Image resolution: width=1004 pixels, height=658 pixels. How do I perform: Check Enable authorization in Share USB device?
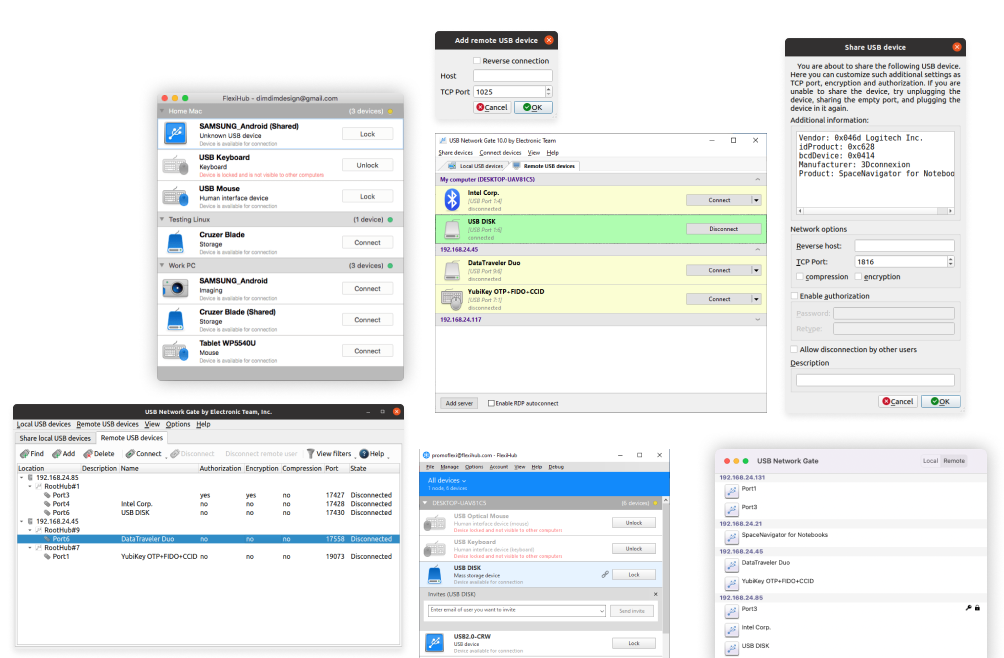coord(795,296)
